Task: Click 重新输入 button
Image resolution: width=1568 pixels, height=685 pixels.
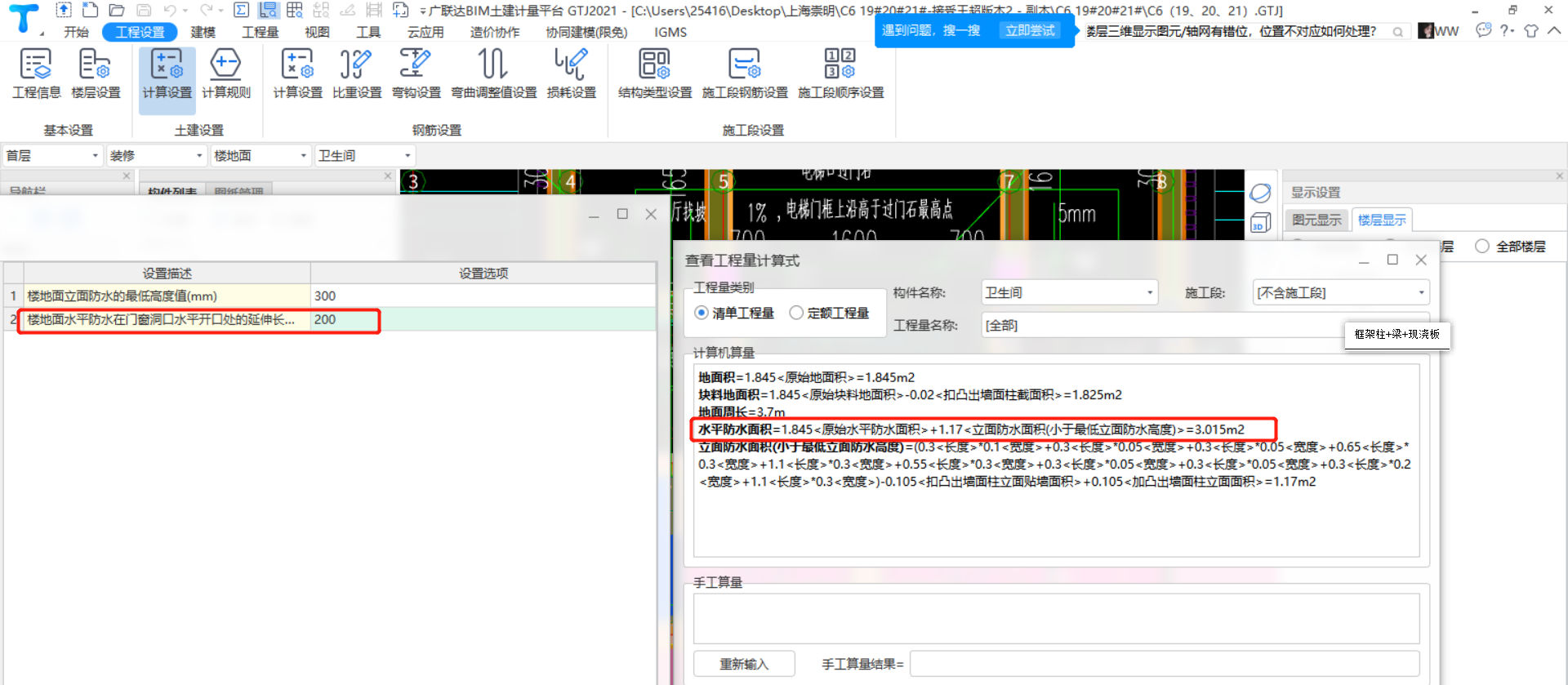Action: coord(744,664)
